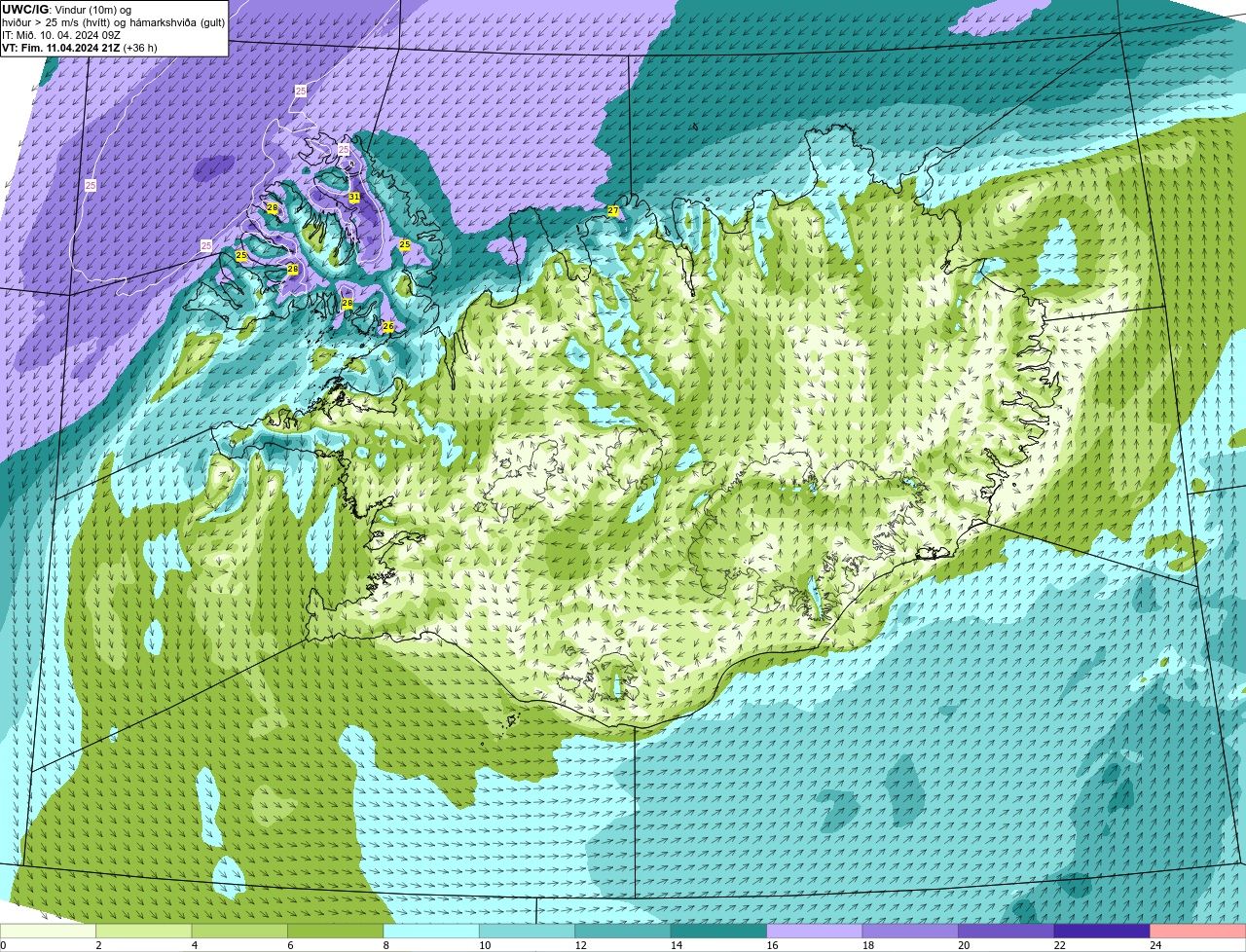Image resolution: width=1246 pixels, height=952 pixels.
Task: Click the pink above-24 m/s legend swatch
Action: click(1198, 931)
